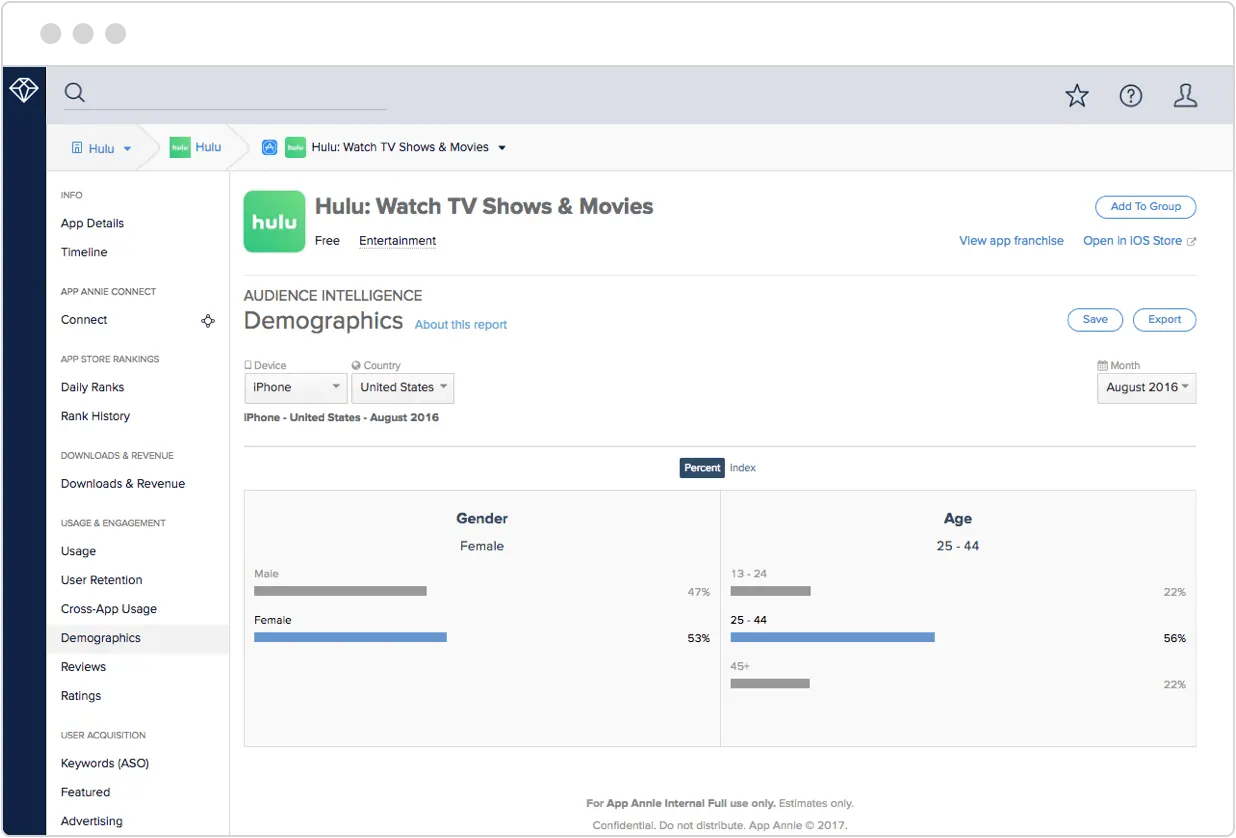Expand the Hulu: Watch TV Shows app dropdown
Image resolution: width=1236 pixels, height=838 pixels.
click(502, 148)
